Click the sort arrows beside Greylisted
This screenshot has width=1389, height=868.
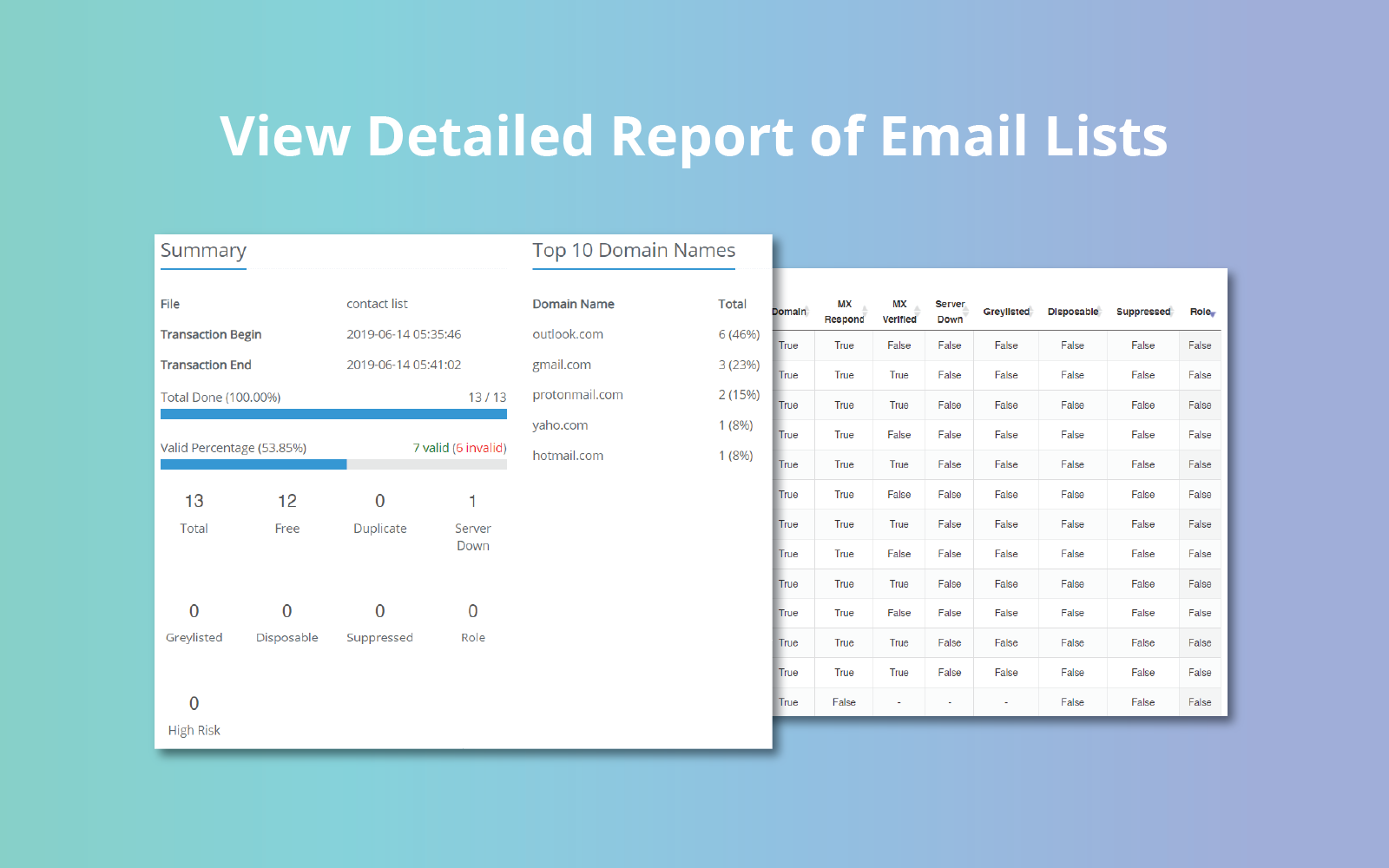1031,312
